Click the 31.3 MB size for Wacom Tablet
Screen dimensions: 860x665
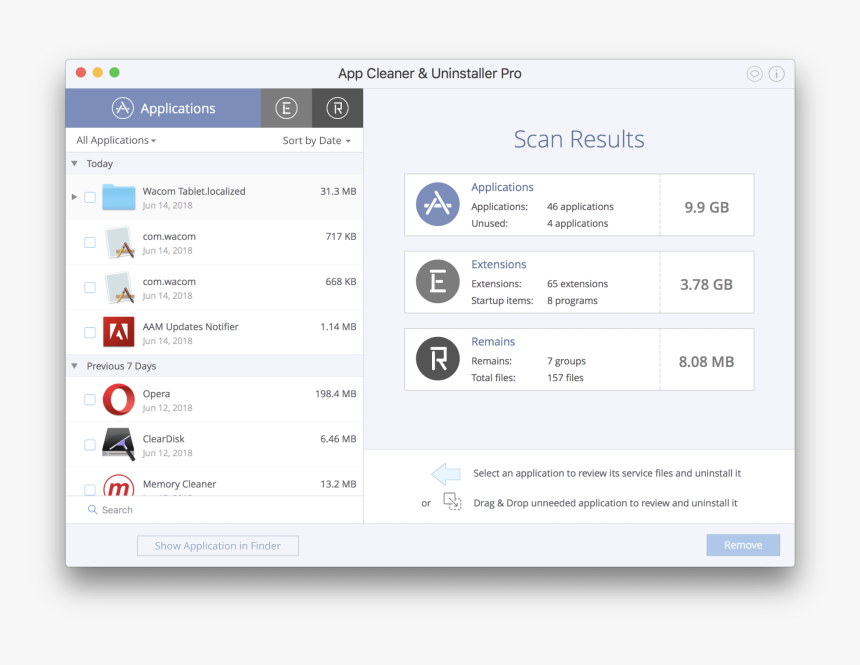pos(338,191)
